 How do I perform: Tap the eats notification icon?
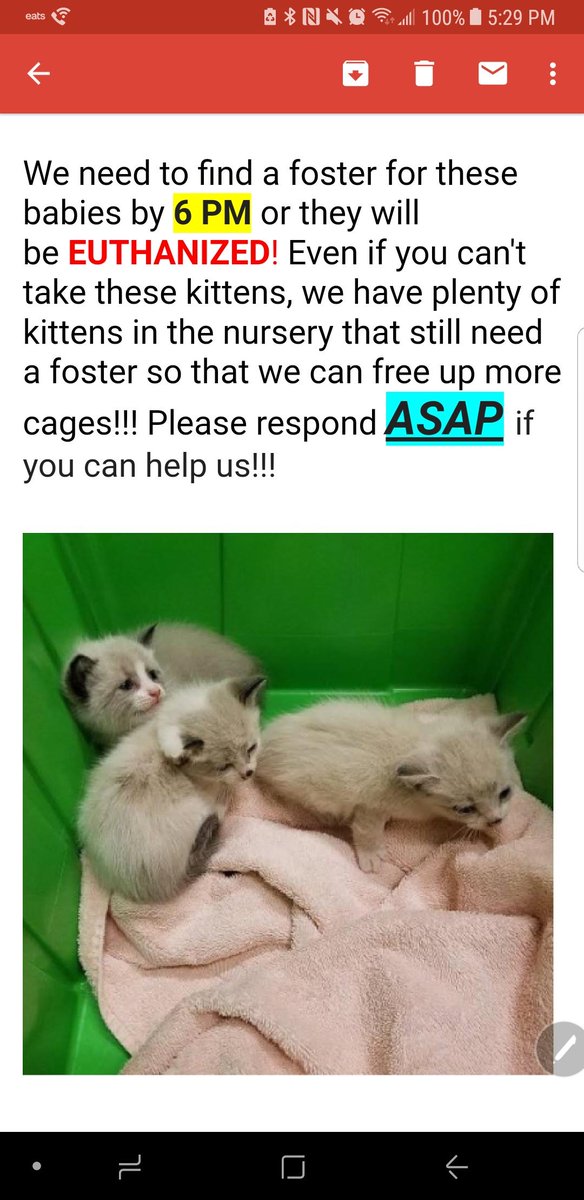33,17
